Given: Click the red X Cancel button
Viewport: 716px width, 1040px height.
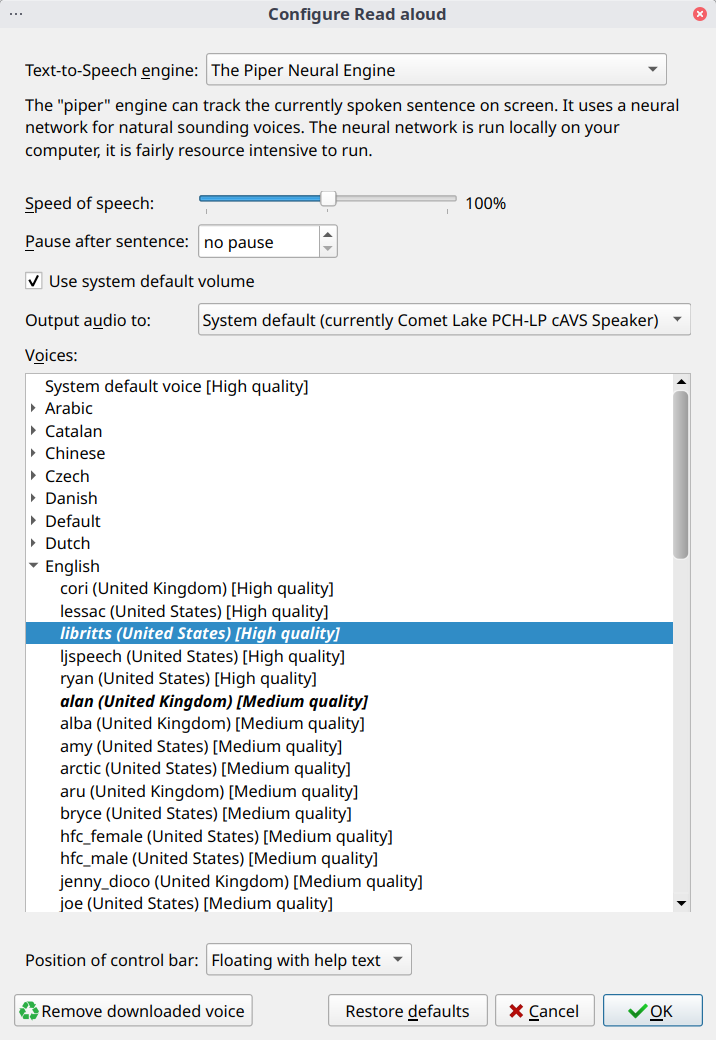Looking at the screenshot, I should tap(544, 1011).
